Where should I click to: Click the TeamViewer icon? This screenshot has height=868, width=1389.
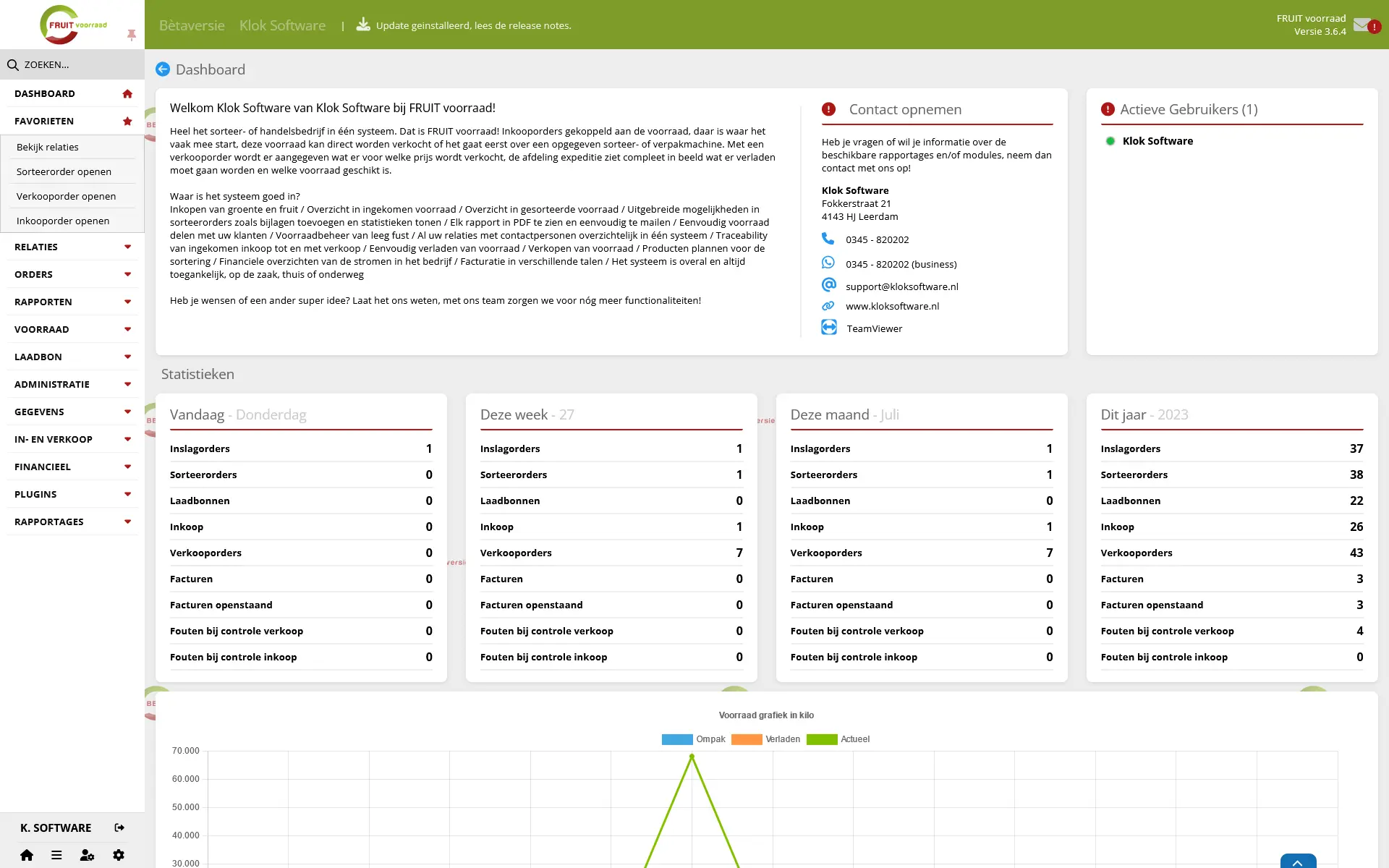829,328
